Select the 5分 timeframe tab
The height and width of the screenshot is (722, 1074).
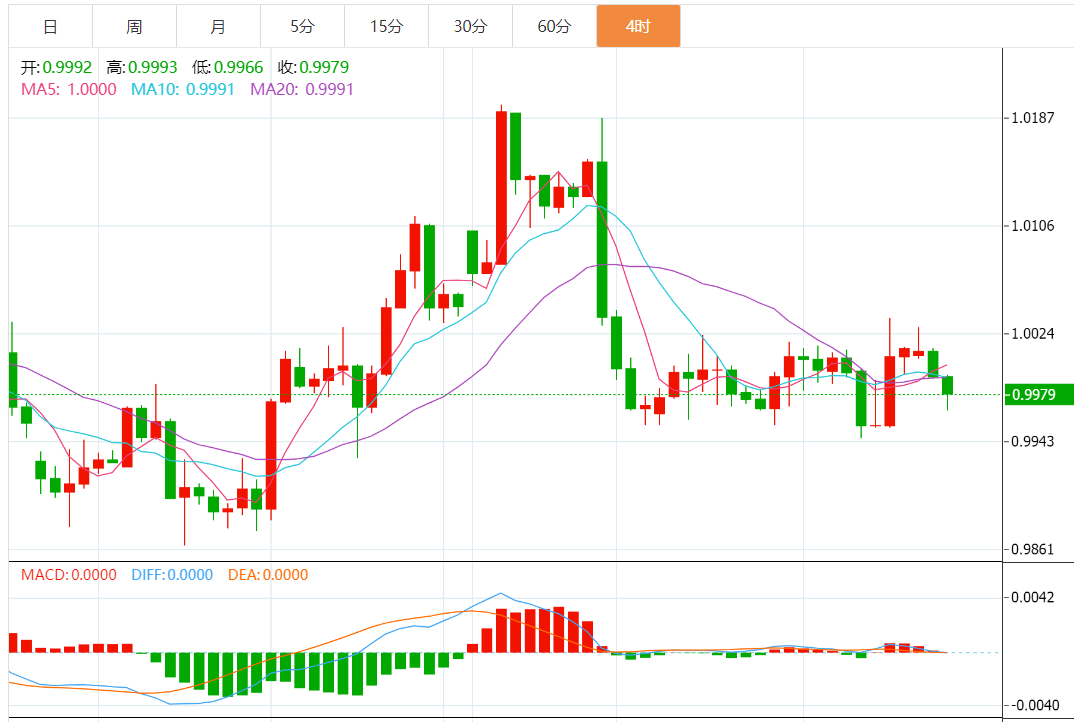tap(302, 26)
